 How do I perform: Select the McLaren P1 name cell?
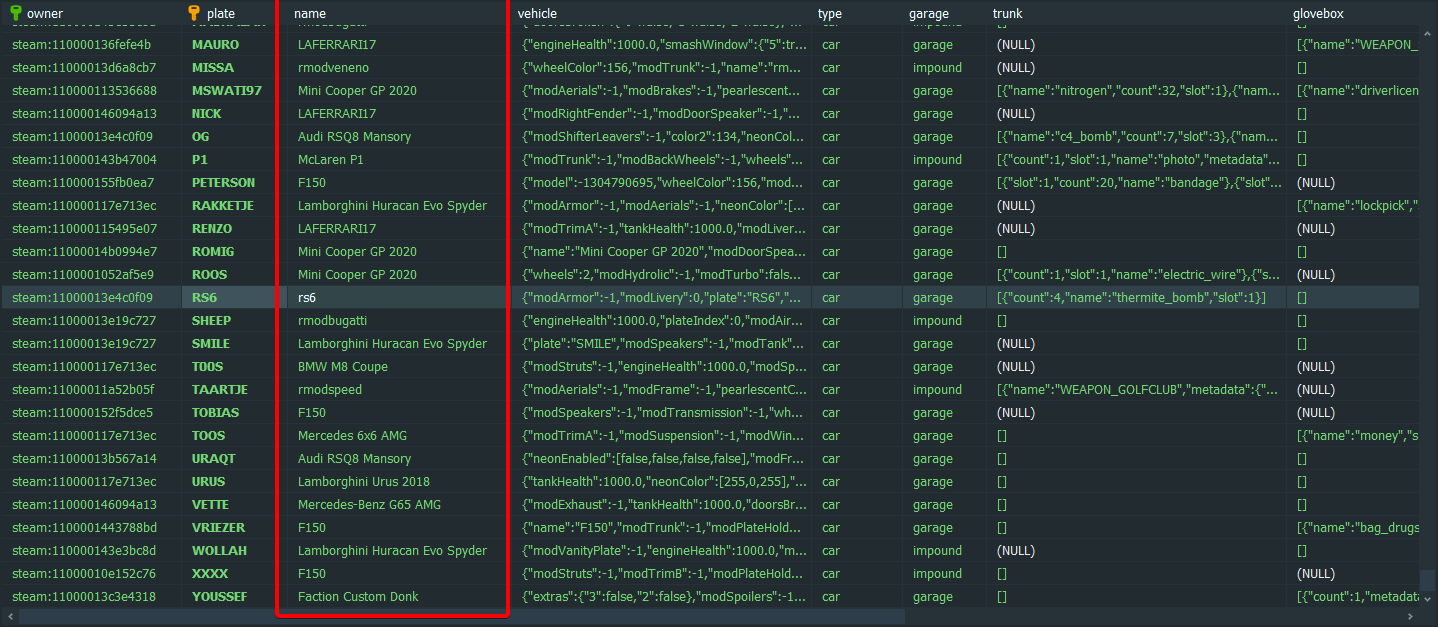(333, 160)
